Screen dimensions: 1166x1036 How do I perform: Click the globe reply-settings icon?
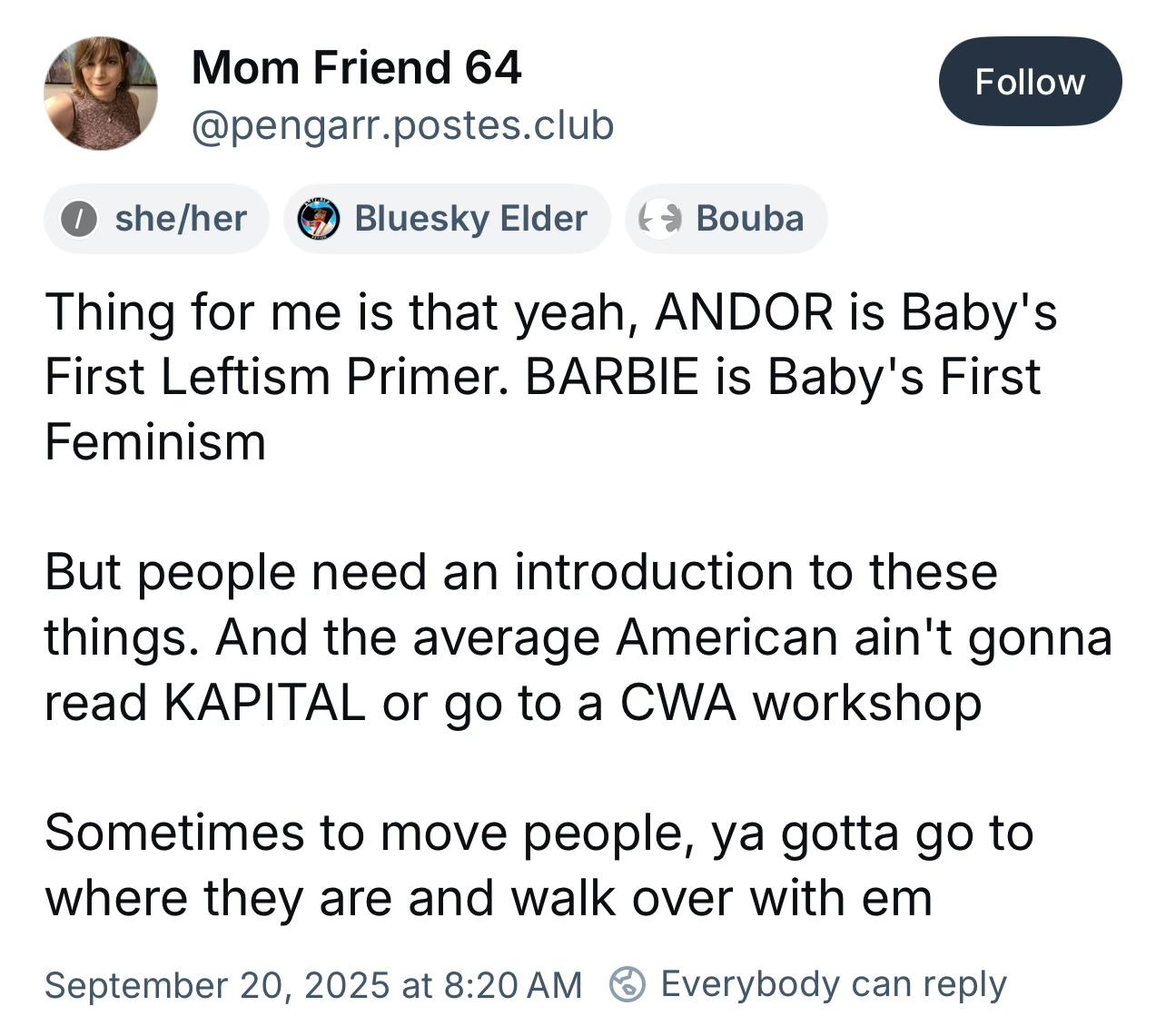pos(627,984)
